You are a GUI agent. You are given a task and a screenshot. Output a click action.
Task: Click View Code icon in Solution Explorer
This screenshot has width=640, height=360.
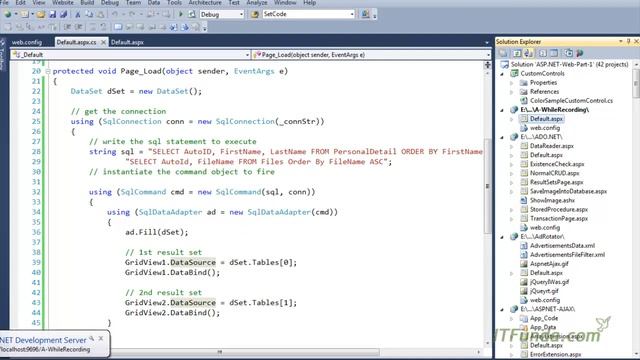(x=542, y=53)
